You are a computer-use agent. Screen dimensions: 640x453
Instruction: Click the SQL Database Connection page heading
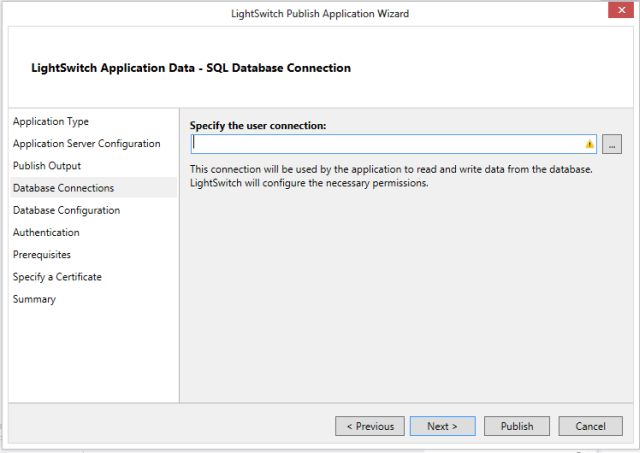192,68
